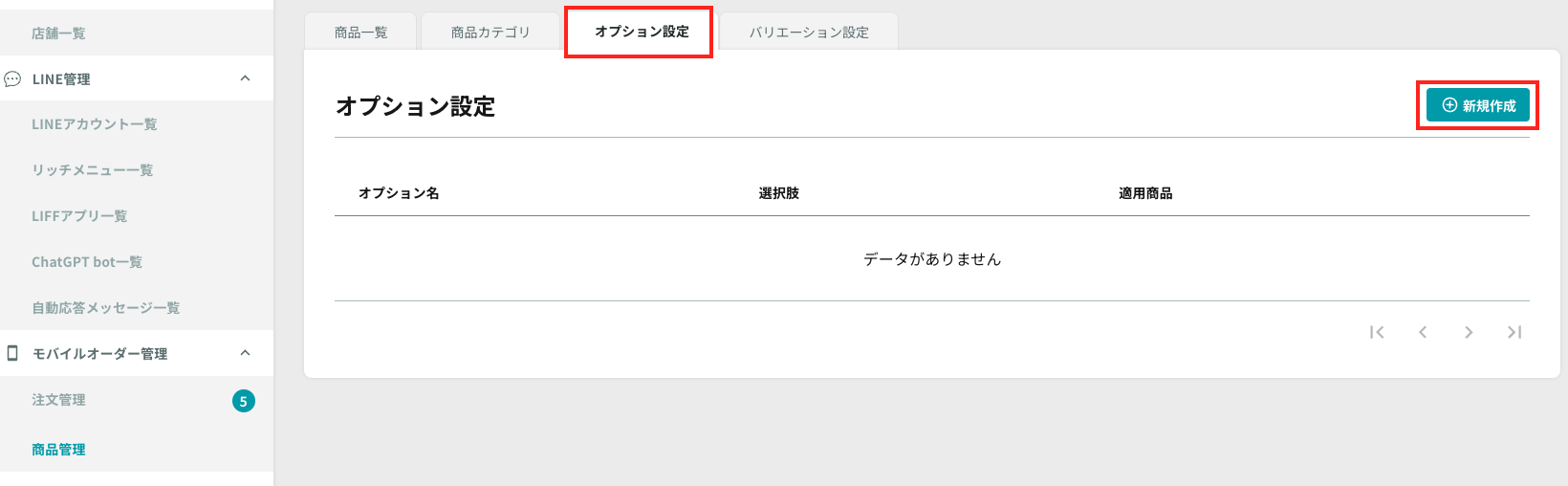Switch to the 商品一覧 tab

360,32
